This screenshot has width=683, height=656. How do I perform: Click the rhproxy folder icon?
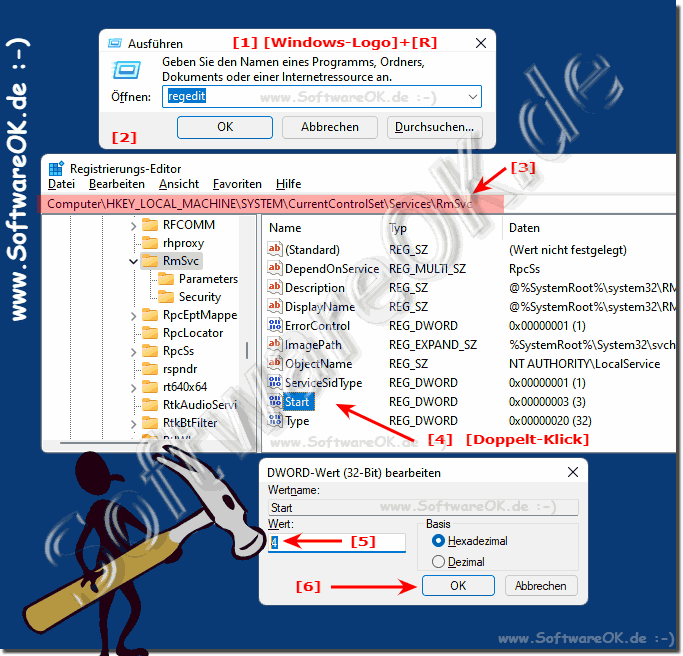coord(150,243)
